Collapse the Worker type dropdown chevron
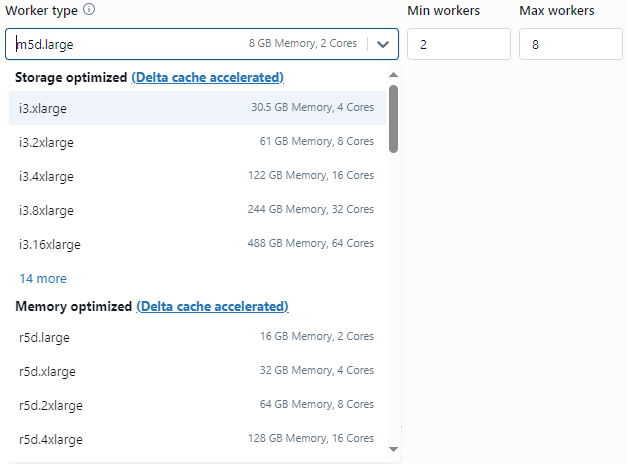626x464 pixels. pyautogui.click(x=383, y=44)
